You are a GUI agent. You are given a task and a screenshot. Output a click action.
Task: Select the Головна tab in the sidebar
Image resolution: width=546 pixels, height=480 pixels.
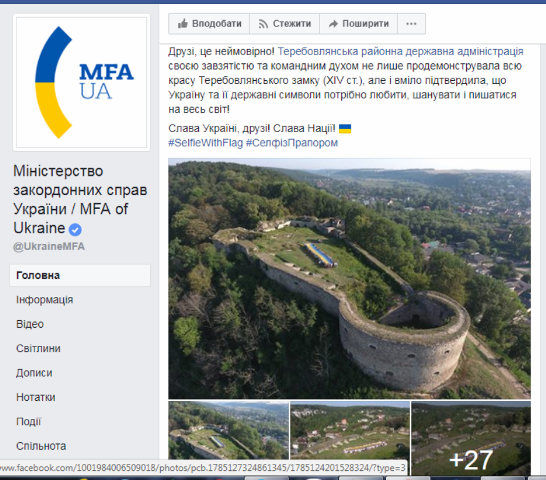pyautogui.click(x=80, y=275)
